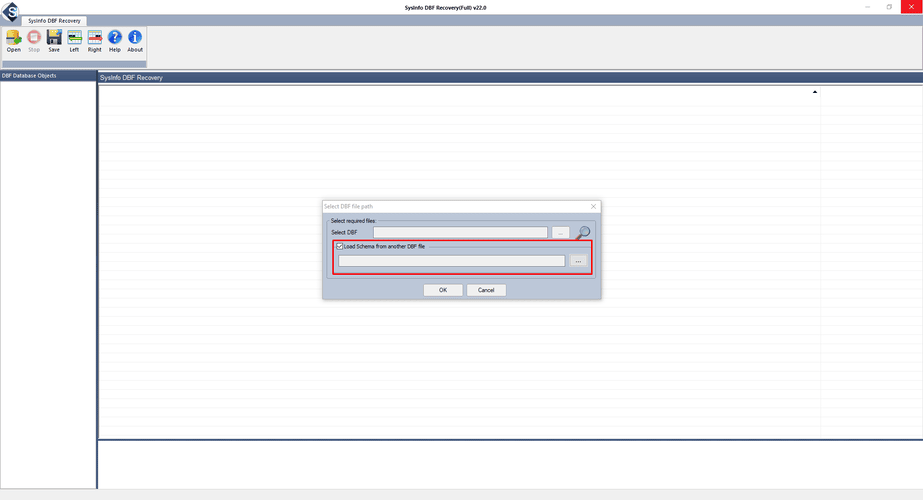This screenshot has width=923, height=500.
Task: Open Help from the toolbar
Action: pyautogui.click(x=115, y=41)
